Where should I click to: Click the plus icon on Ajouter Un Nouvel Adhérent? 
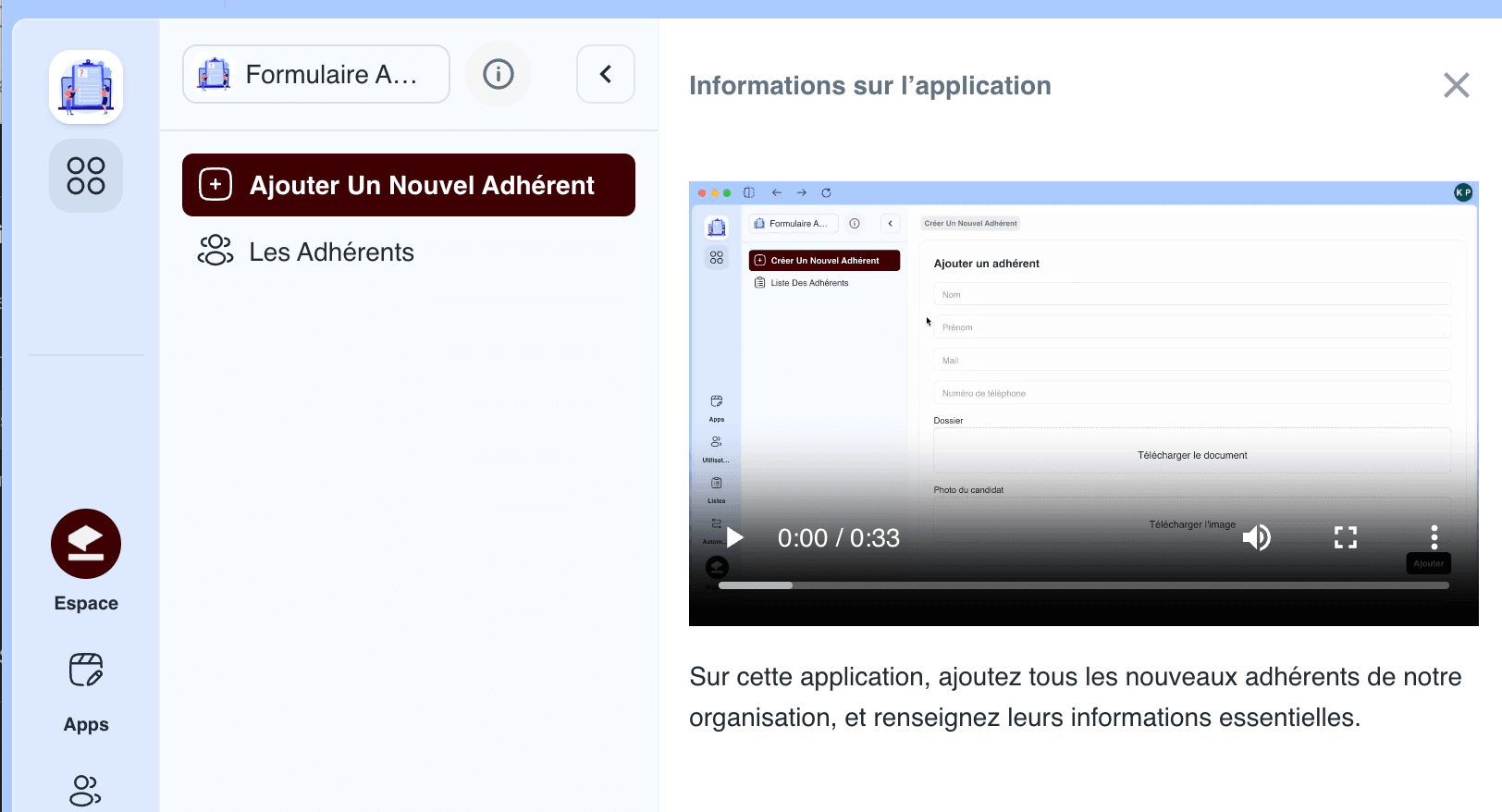[x=215, y=185]
